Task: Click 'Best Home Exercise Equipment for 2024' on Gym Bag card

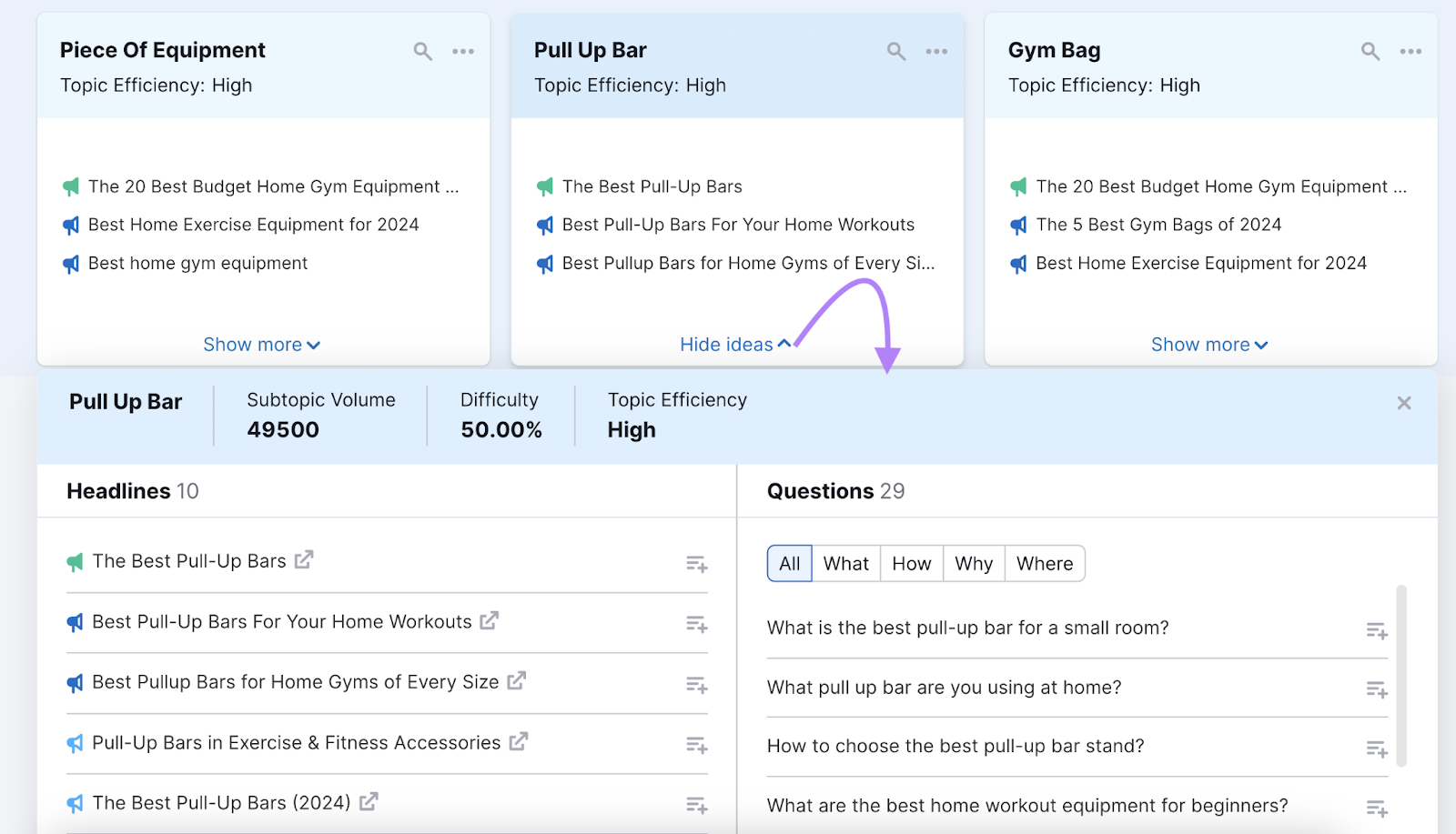Action: coord(1201,263)
